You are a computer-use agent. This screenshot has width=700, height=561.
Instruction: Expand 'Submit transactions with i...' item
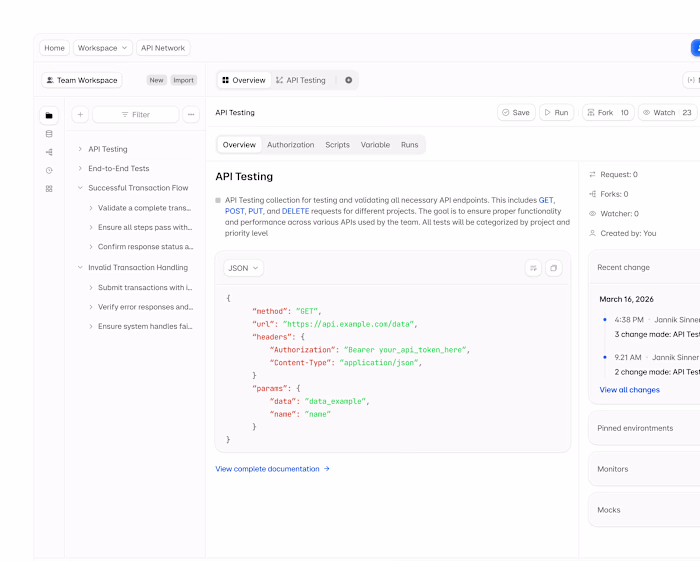click(91, 287)
